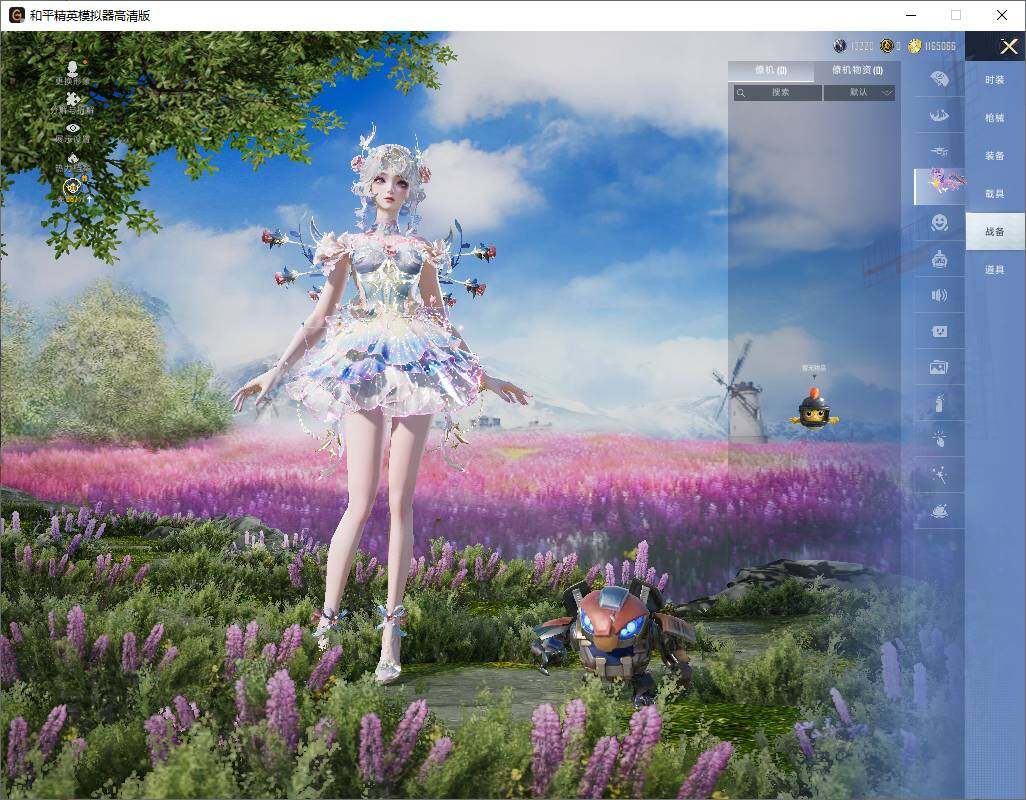Click the floating black helmet drone
1026x800 pixels.
coord(814,409)
